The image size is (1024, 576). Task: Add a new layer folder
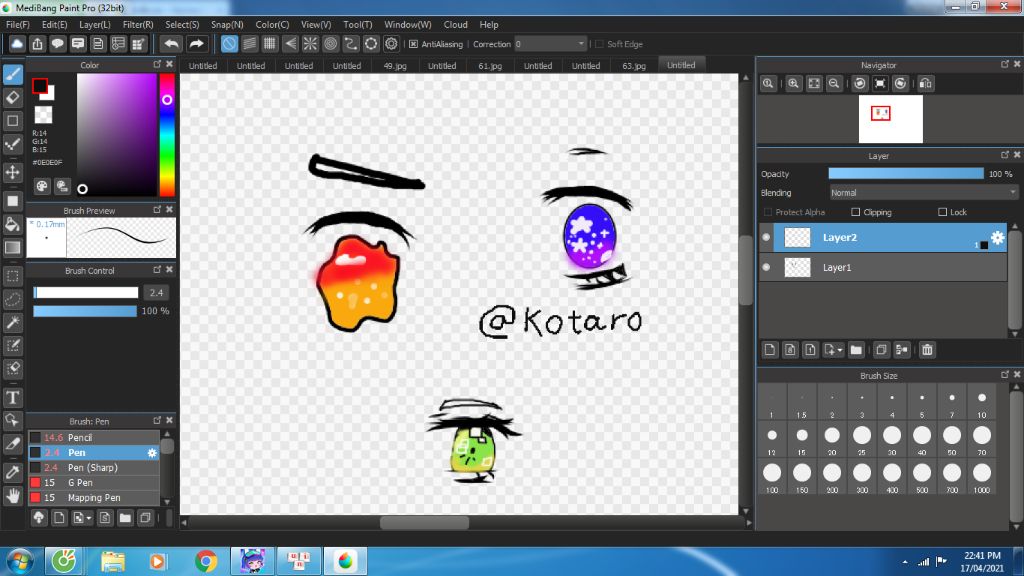tap(856, 350)
